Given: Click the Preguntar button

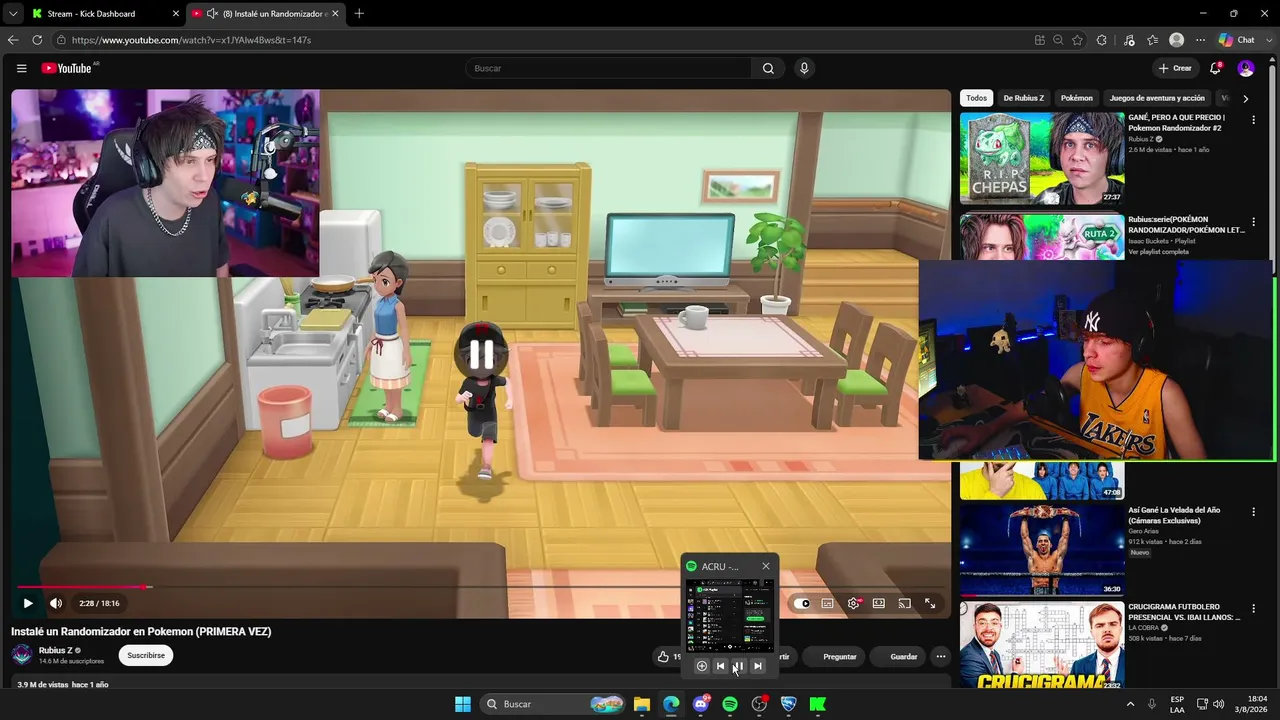Looking at the screenshot, I should (840, 656).
